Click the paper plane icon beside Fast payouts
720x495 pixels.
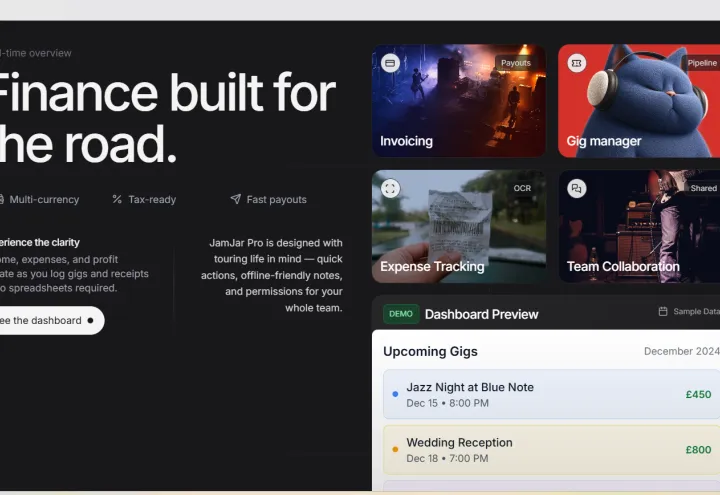tap(236, 199)
